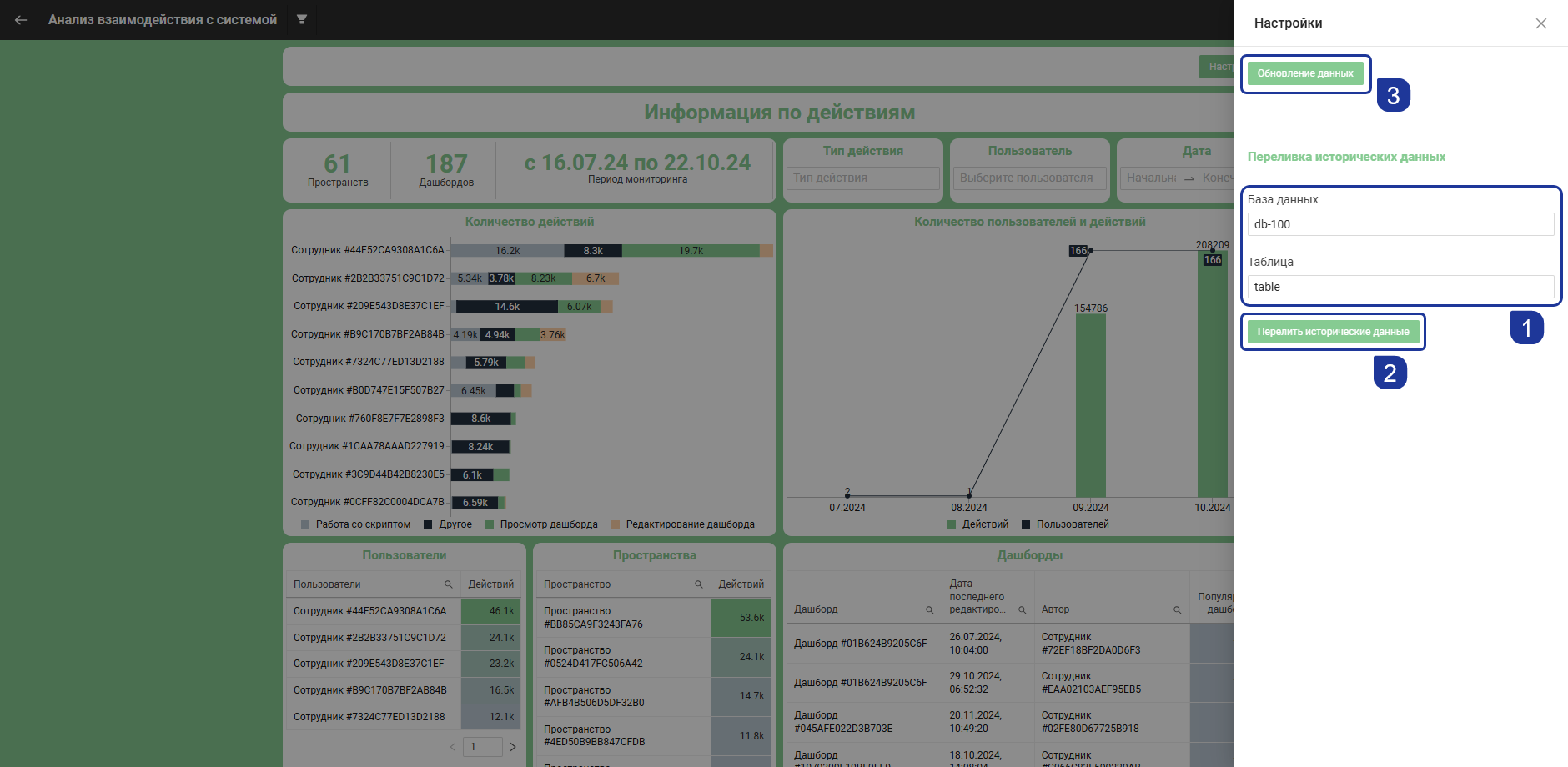Click the 14.6k bar segment for Сотрудник #209E543D8E37C1EF
This screenshot has width=1568, height=767.
[x=506, y=307]
